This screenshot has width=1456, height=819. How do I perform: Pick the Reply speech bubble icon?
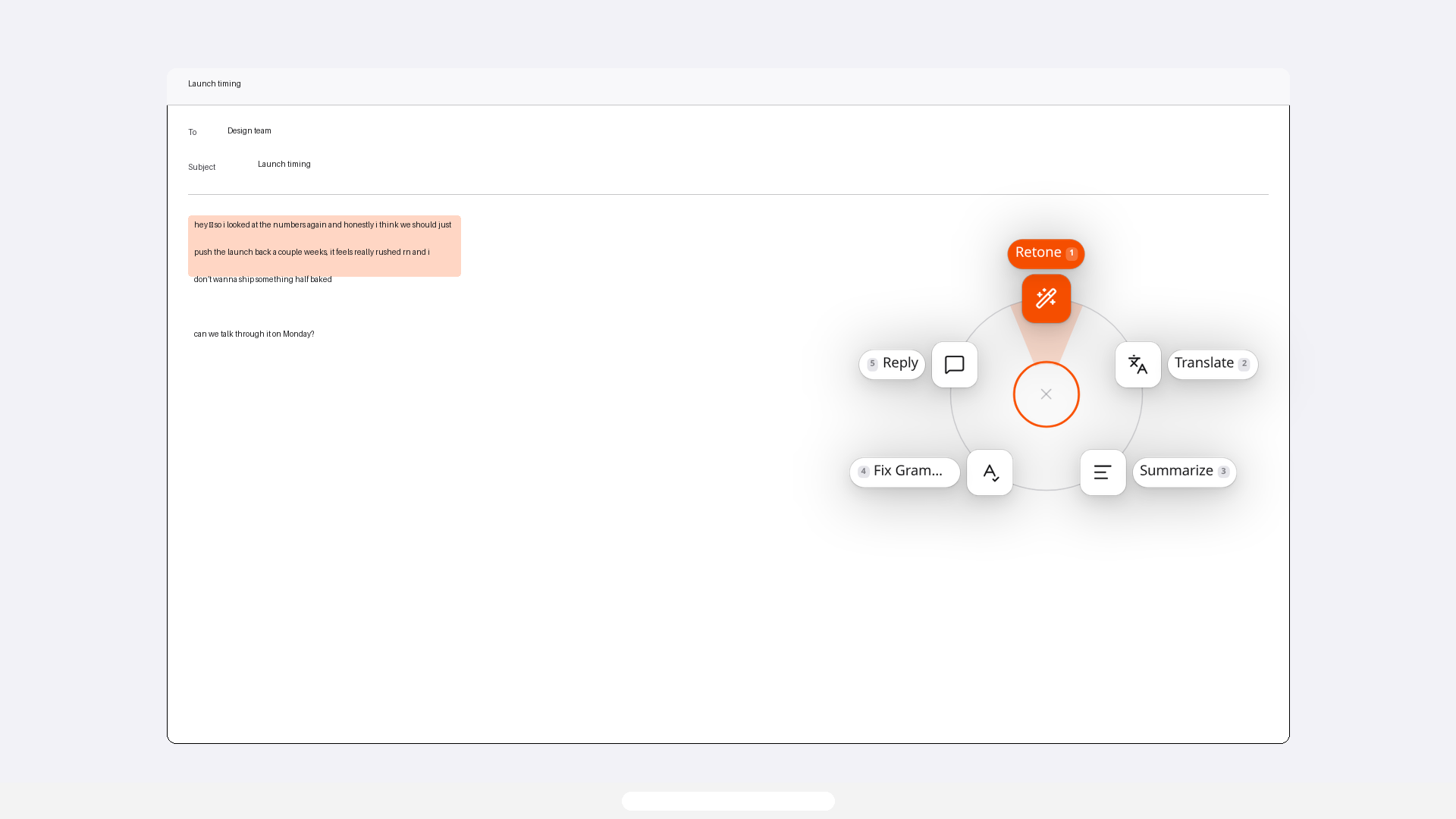[954, 365]
